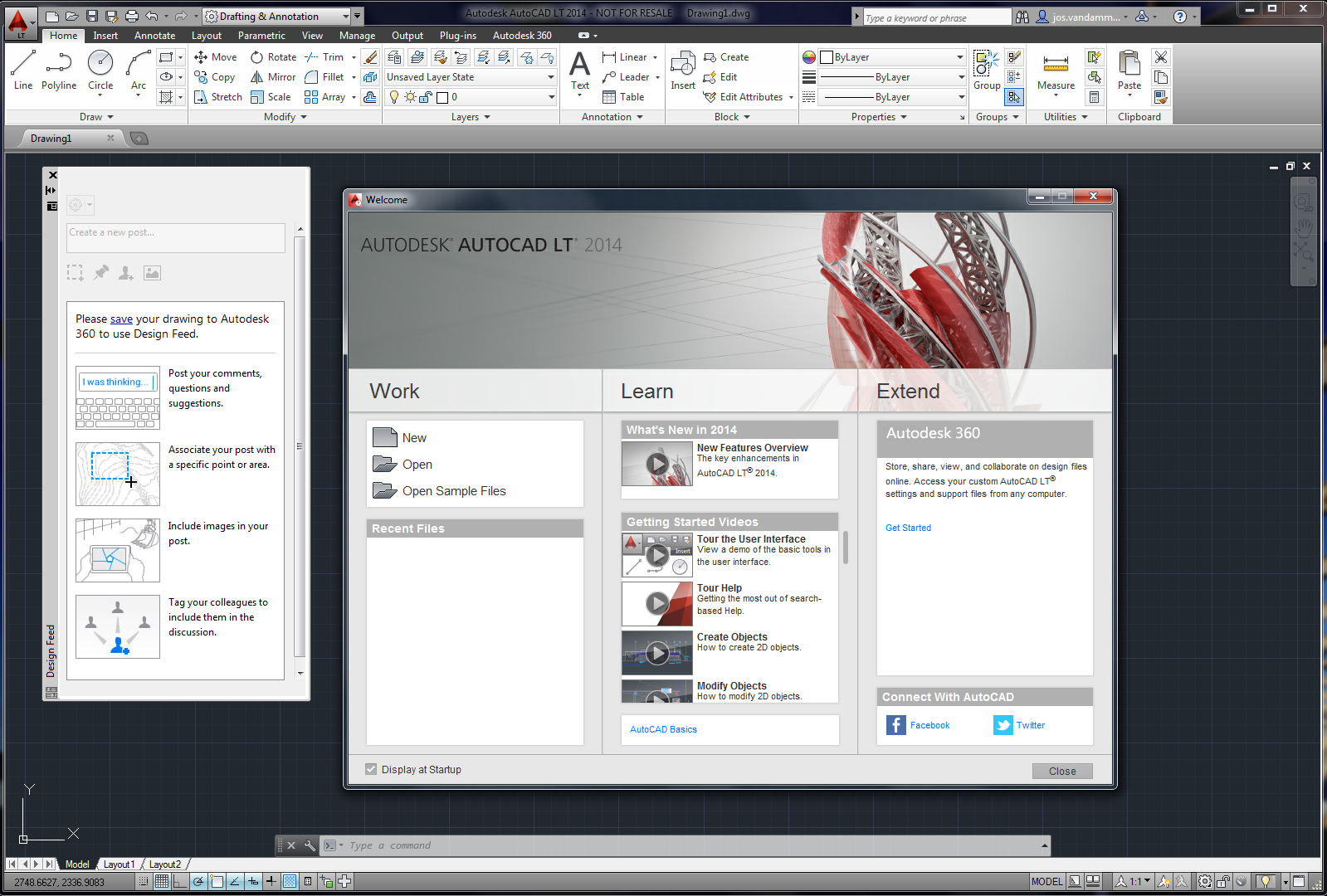Image resolution: width=1327 pixels, height=896 pixels.
Task: Toggle the toolbar lock icon in status bar
Action: pyautogui.click(x=1223, y=881)
